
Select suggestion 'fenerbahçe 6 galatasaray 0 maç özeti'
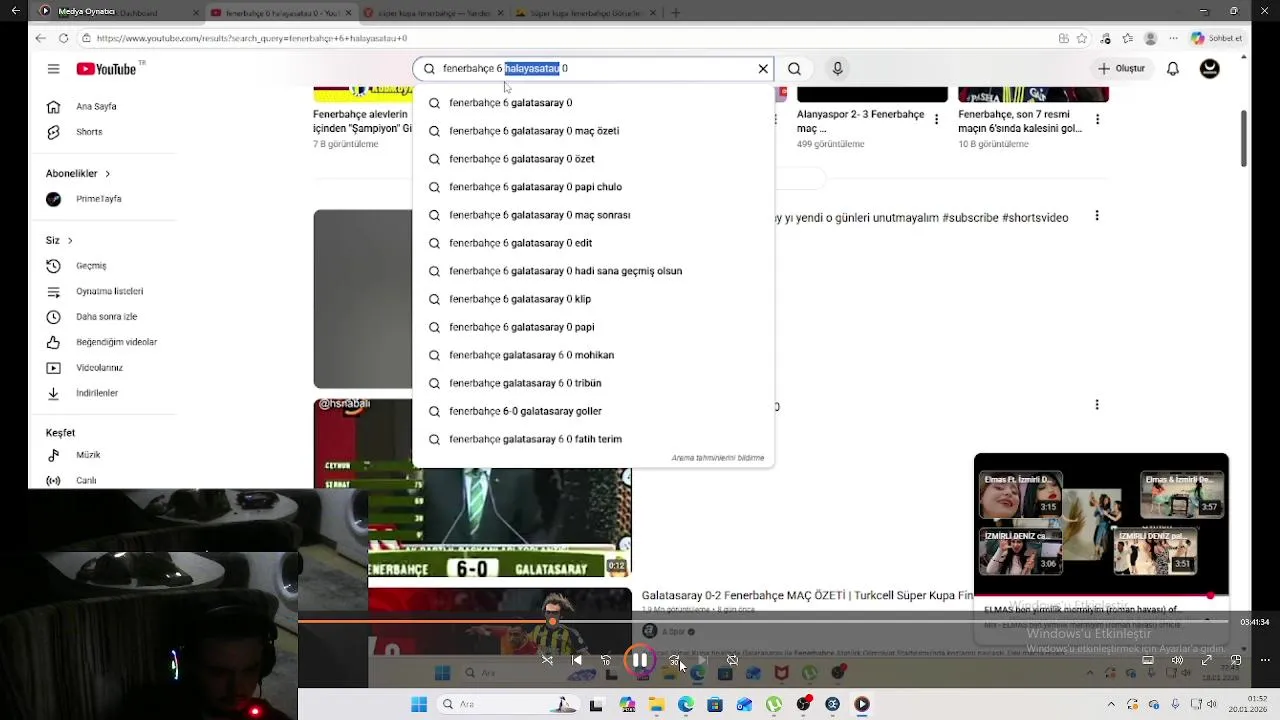[x=593, y=131]
